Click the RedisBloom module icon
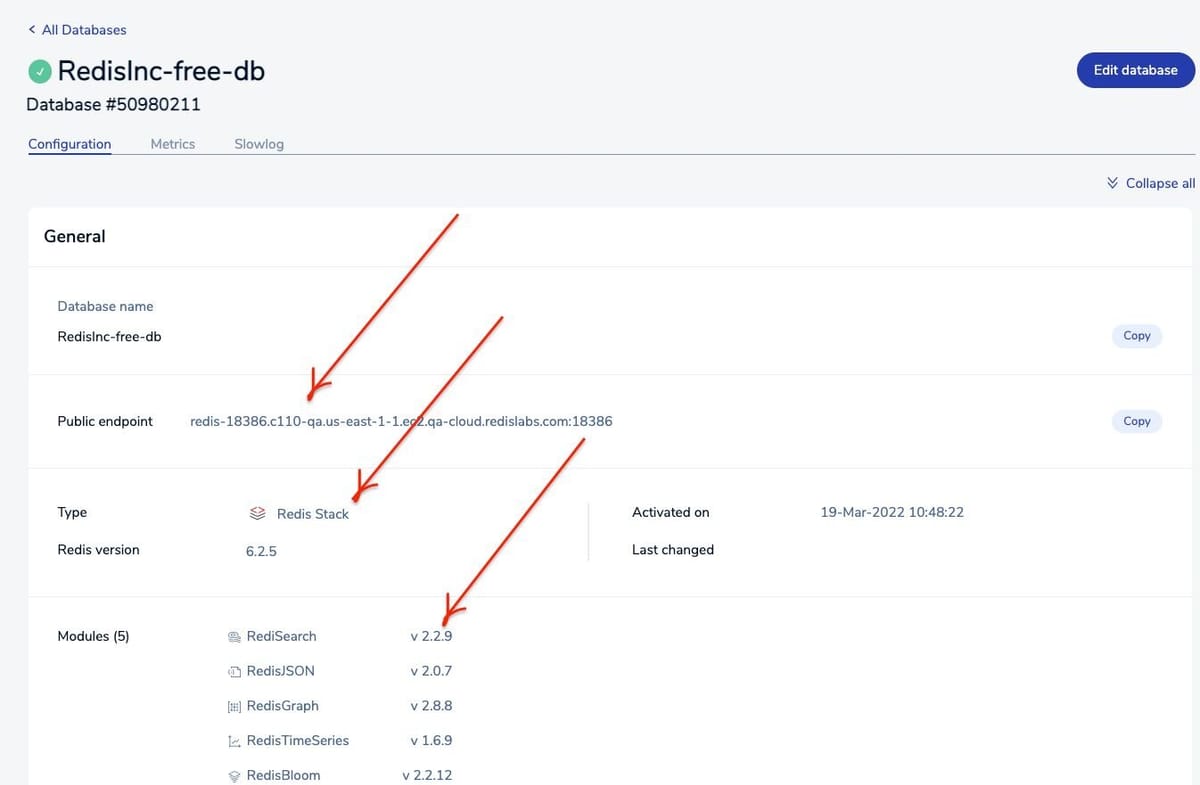The image size is (1200, 785). (x=233, y=775)
